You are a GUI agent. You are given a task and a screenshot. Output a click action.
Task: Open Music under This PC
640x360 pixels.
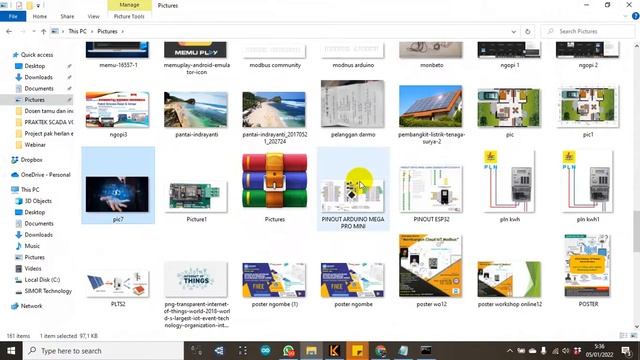pos(32,246)
